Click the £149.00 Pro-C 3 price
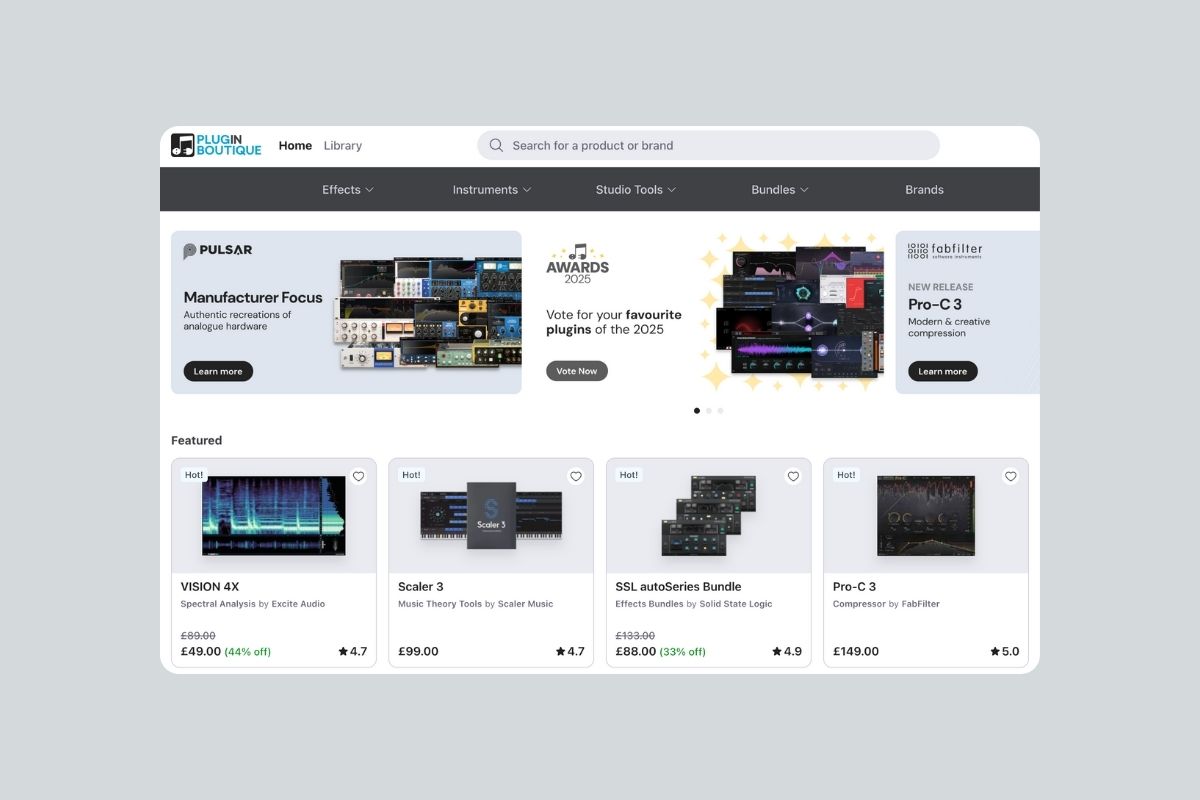 (856, 651)
